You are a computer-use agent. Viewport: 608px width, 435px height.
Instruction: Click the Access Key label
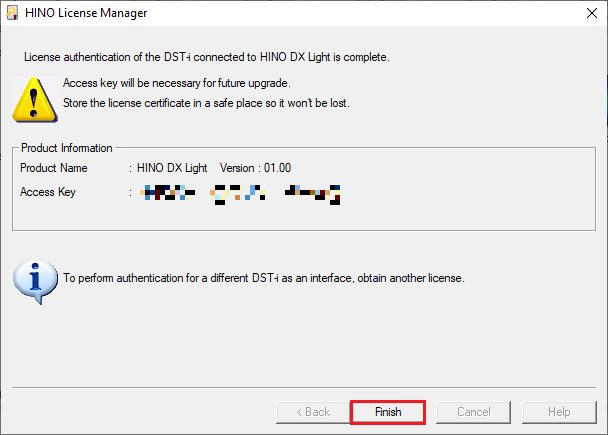click(48, 192)
